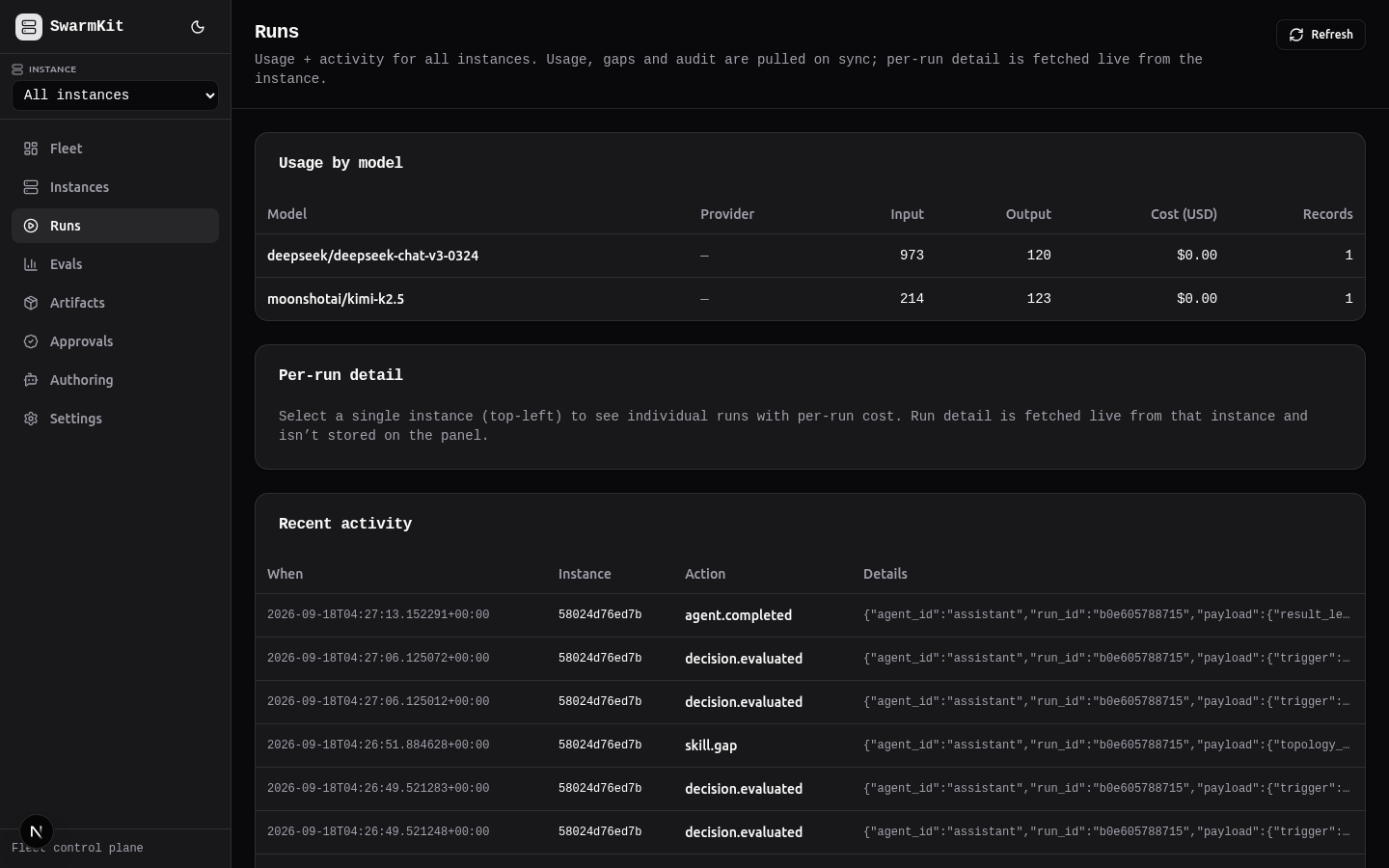Click the Approvals checkmark icon

pos(31,341)
